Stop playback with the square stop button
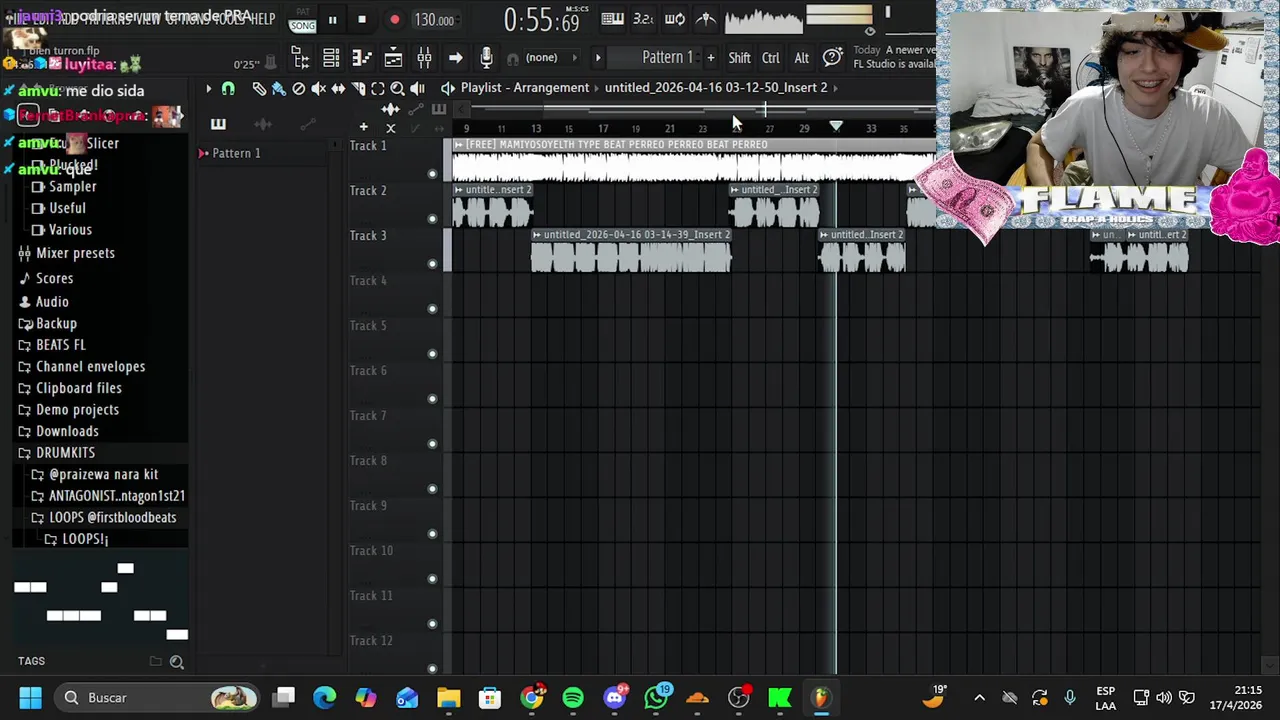Screen dimensions: 1280x720 point(362,19)
